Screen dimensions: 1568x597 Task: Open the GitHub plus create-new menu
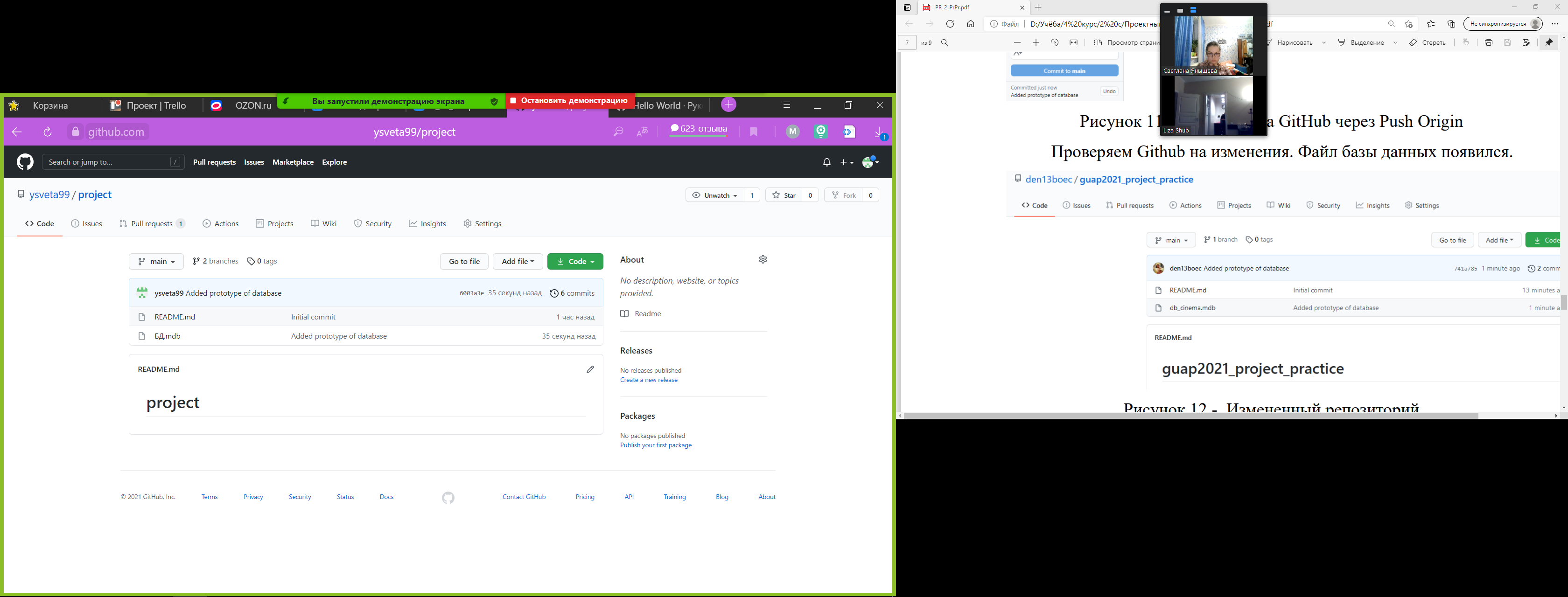coord(847,162)
